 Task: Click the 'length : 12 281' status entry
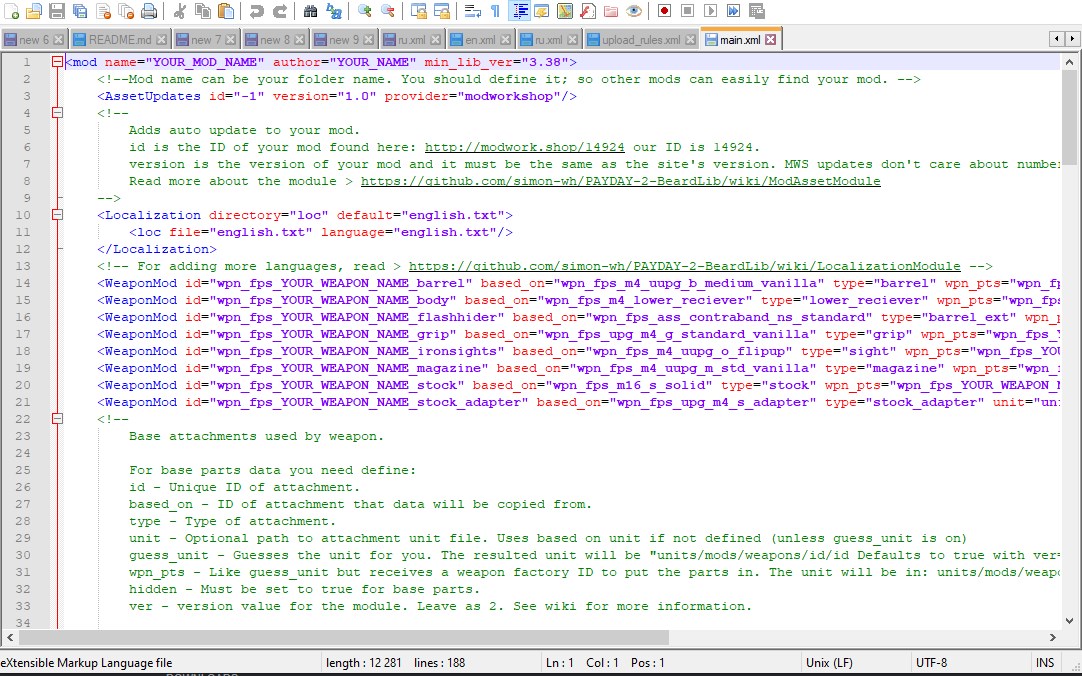(x=364, y=663)
